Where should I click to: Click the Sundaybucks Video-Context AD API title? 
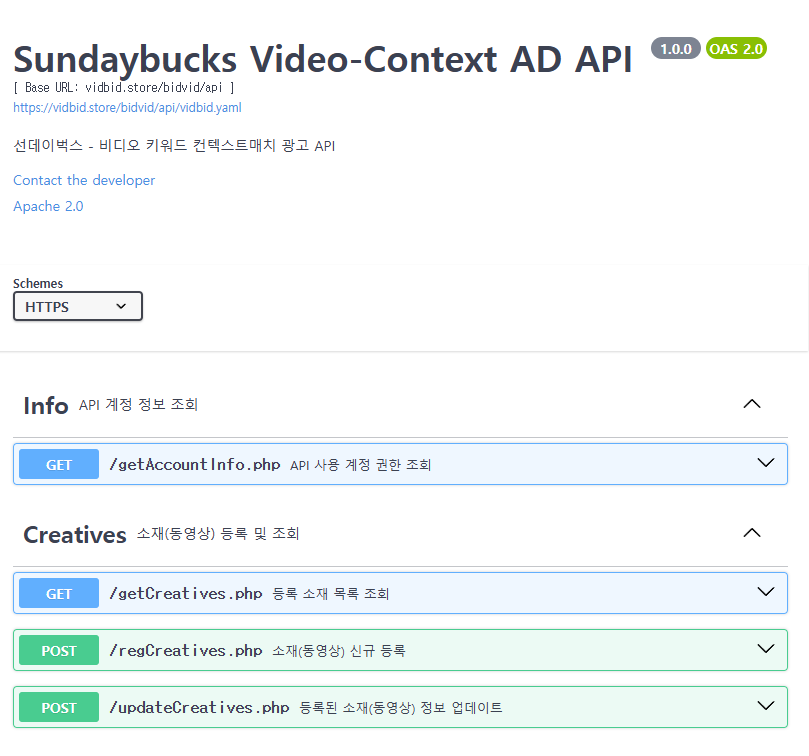323,59
